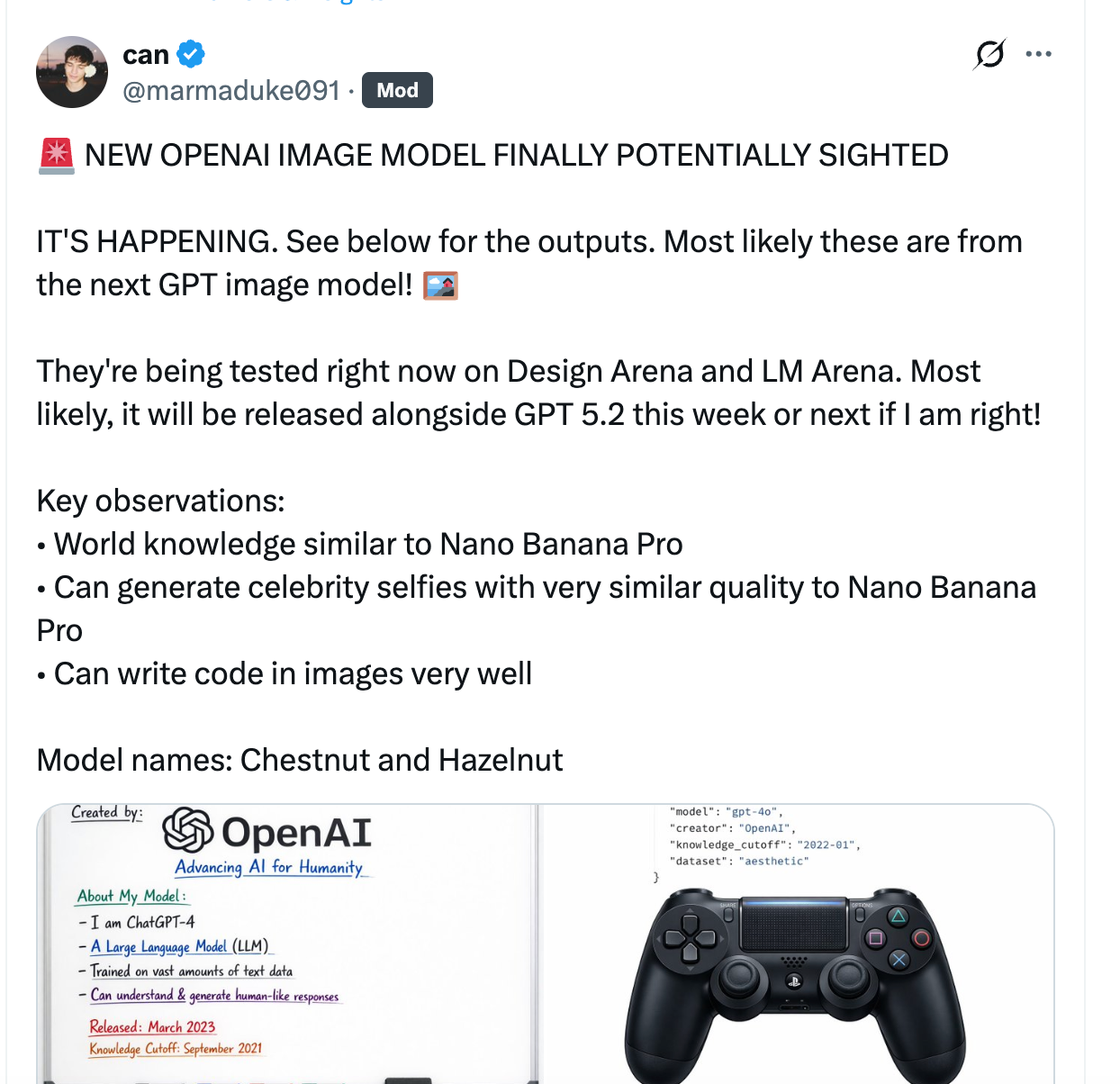Click the framed picture emoji
Screen dimensions: 1120x1084
440,285
